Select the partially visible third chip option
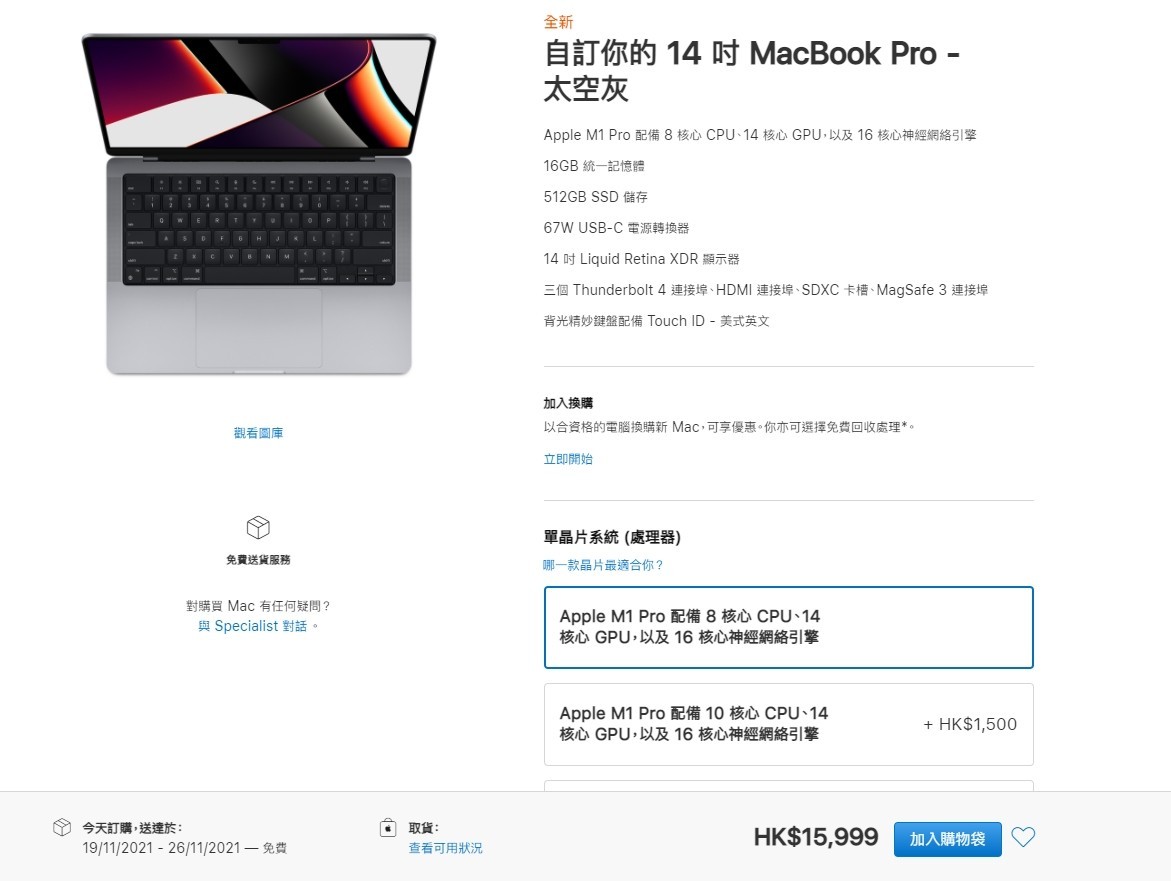The width and height of the screenshot is (1171, 881). pyautogui.click(x=789, y=785)
